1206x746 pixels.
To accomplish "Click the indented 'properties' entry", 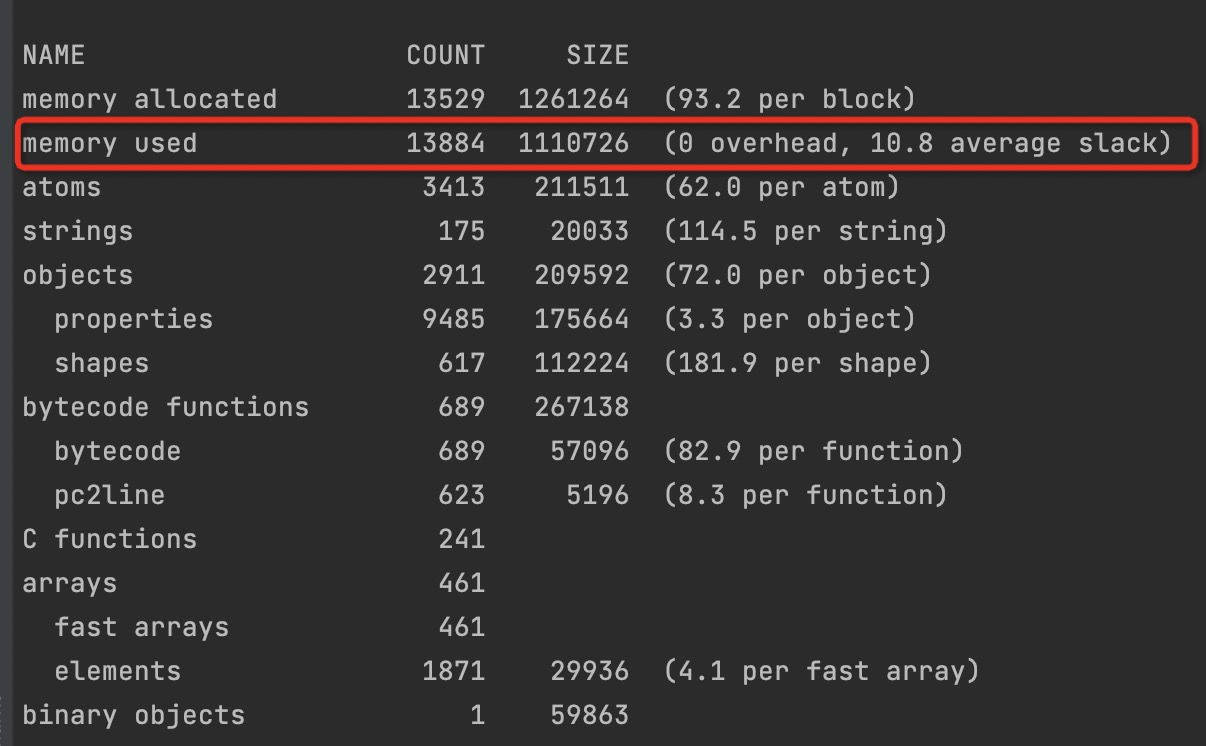I will point(133,319).
